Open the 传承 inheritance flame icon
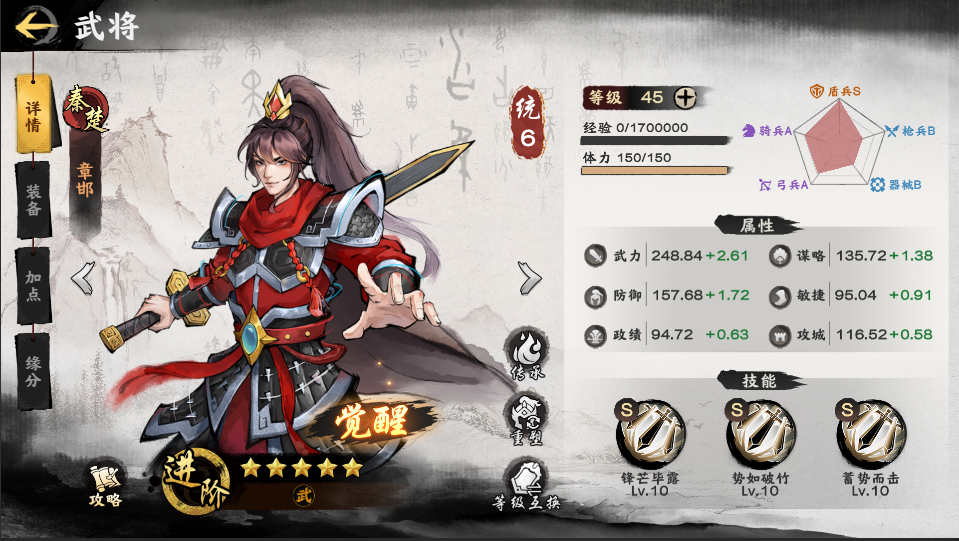The image size is (959, 541). (x=527, y=353)
